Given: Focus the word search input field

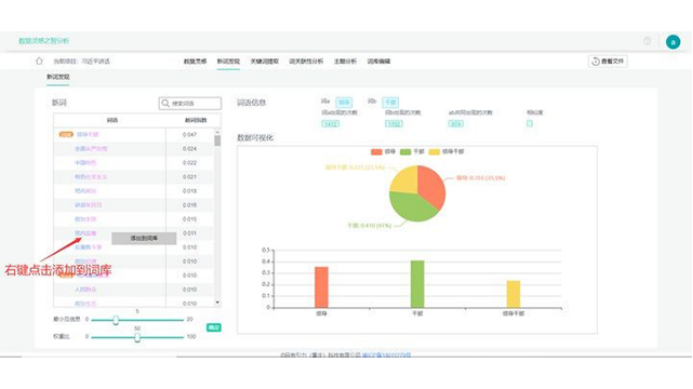Looking at the screenshot, I should point(190,103).
